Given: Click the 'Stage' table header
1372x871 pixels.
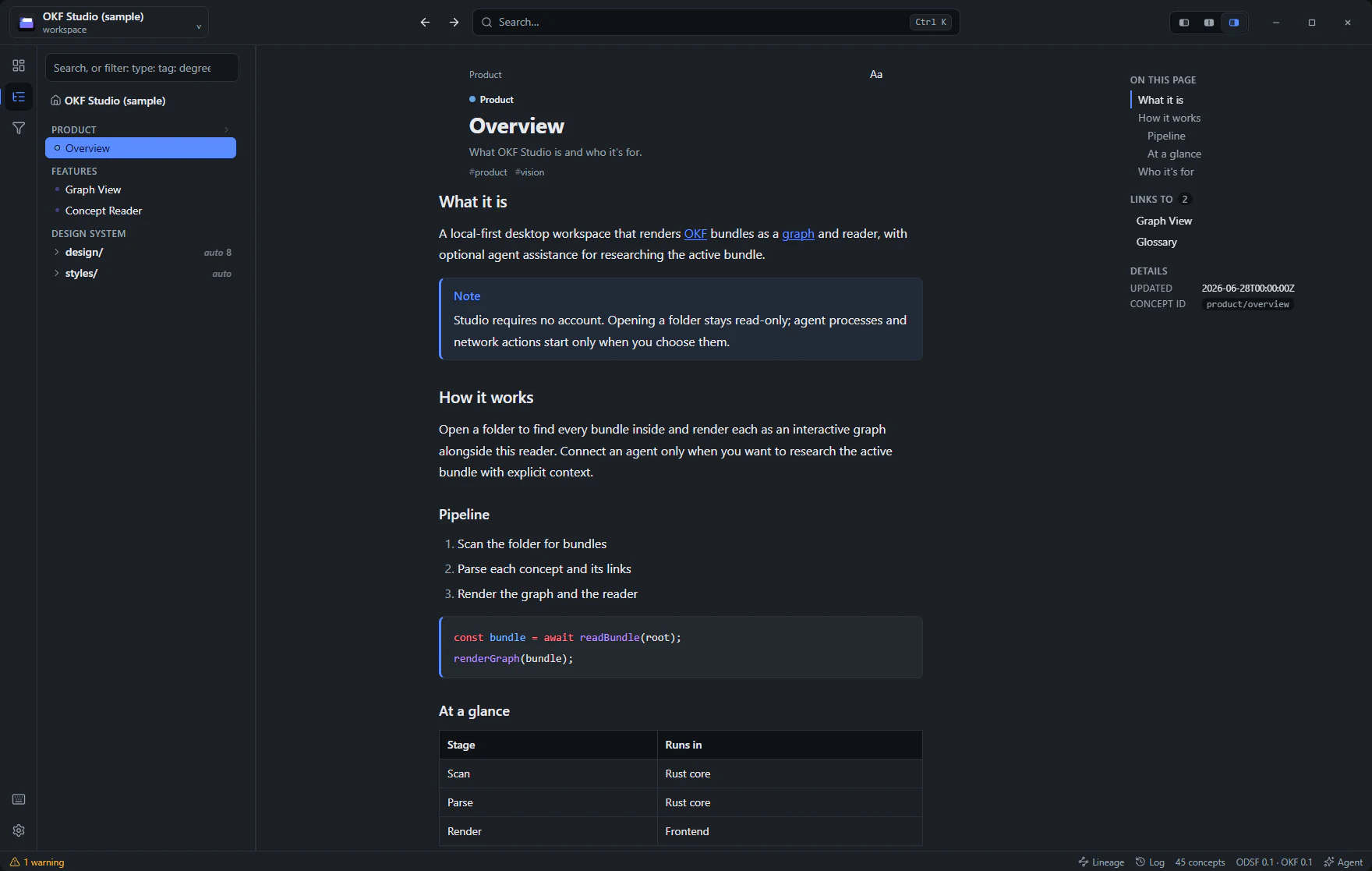Looking at the screenshot, I should pos(548,745).
